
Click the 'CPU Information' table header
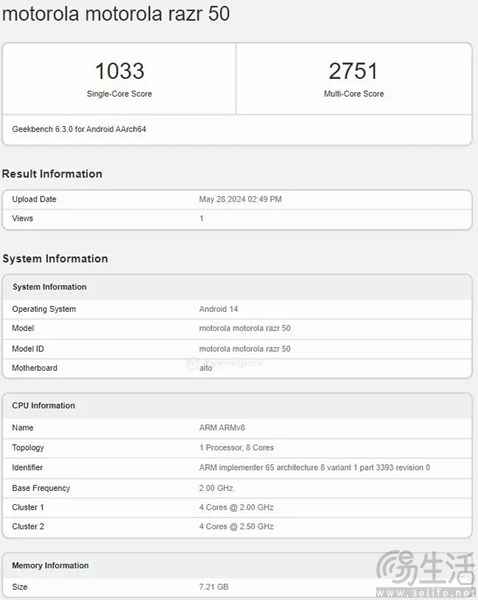44,405
